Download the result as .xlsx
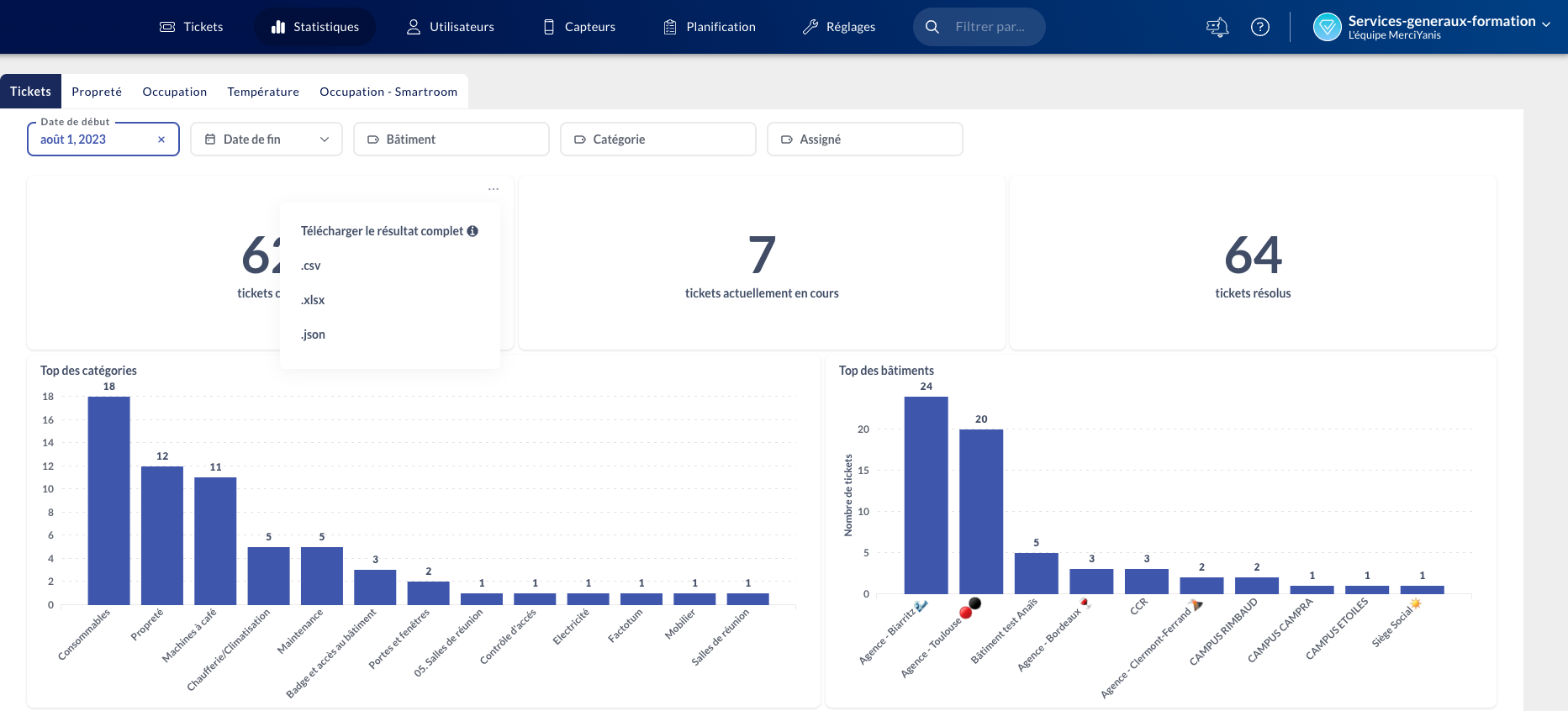The height and width of the screenshot is (711, 1568). pos(313,300)
